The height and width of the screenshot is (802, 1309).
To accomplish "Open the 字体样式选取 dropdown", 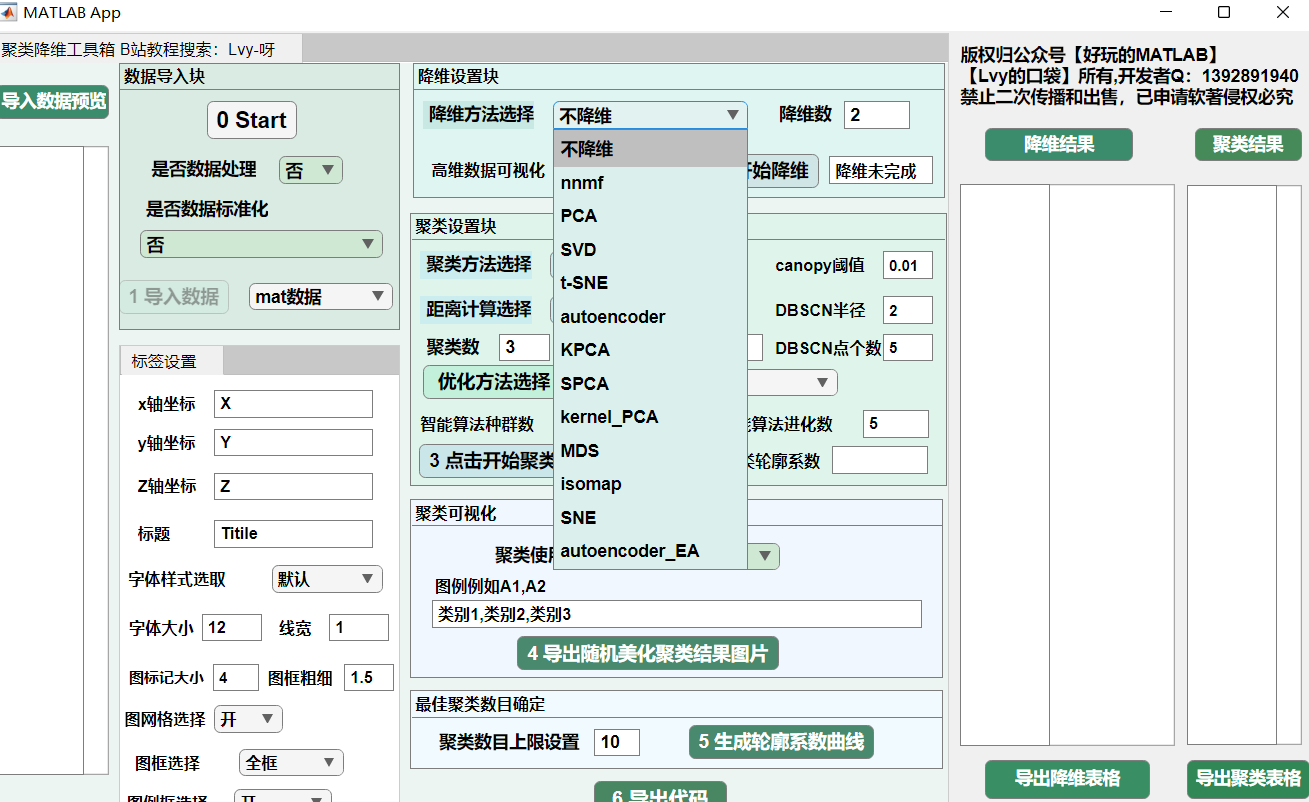I will [x=326, y=579].
